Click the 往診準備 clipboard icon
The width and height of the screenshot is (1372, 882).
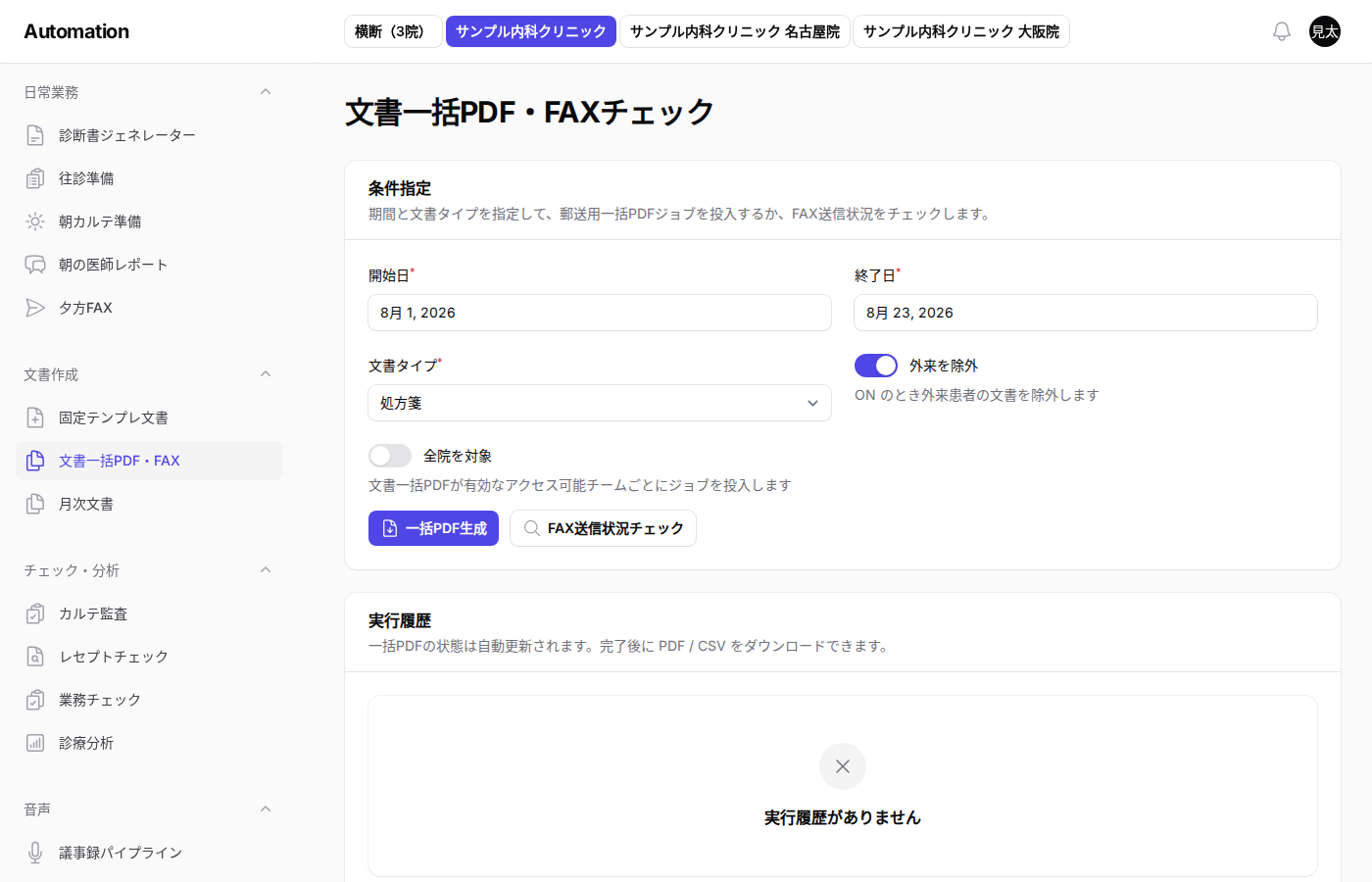pyautogui.click(x=35, y=178)
